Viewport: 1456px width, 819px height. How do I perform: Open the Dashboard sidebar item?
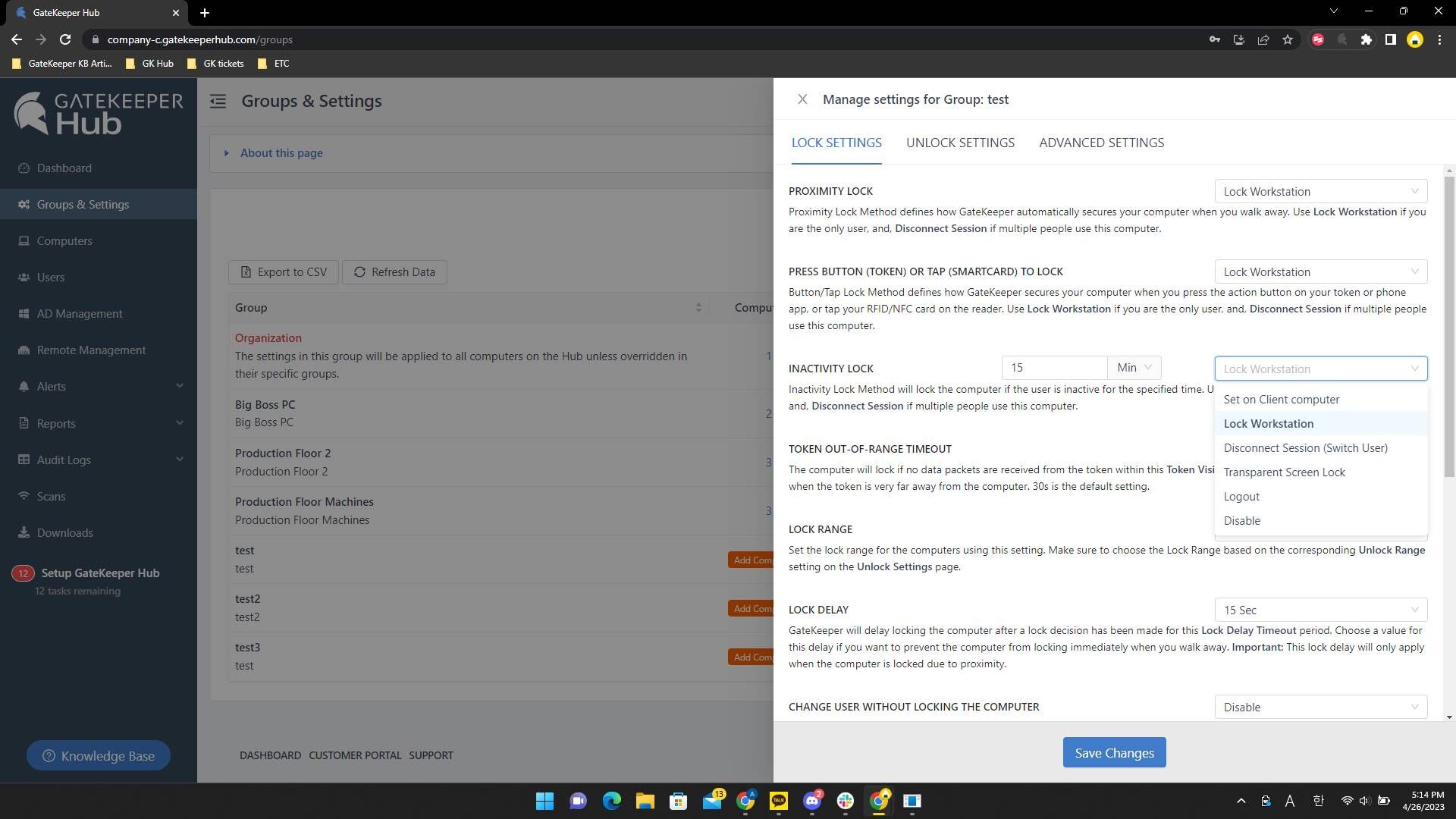pos(64,168)
